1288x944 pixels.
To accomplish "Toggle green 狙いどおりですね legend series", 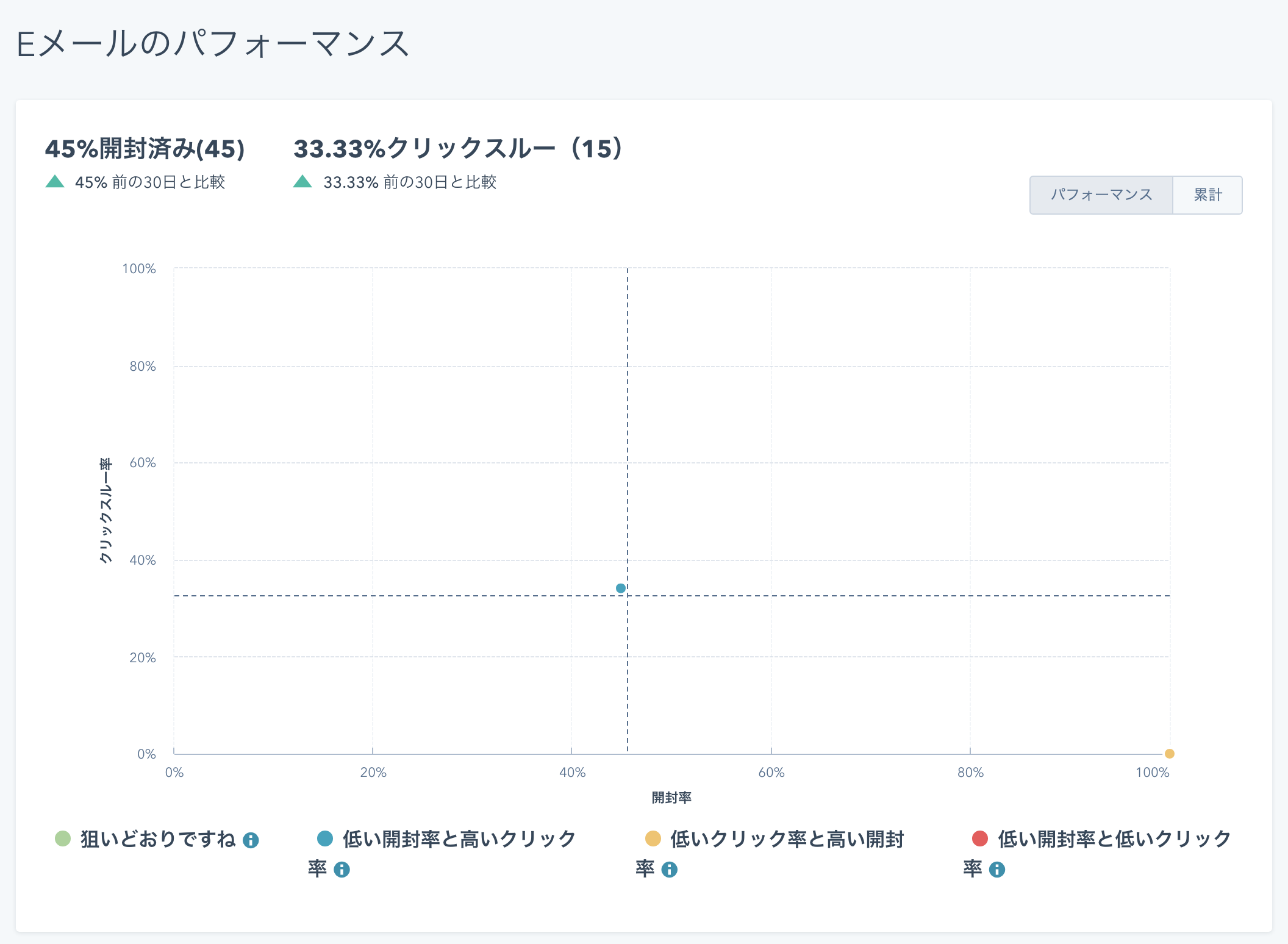I will [x=157, y=839].
